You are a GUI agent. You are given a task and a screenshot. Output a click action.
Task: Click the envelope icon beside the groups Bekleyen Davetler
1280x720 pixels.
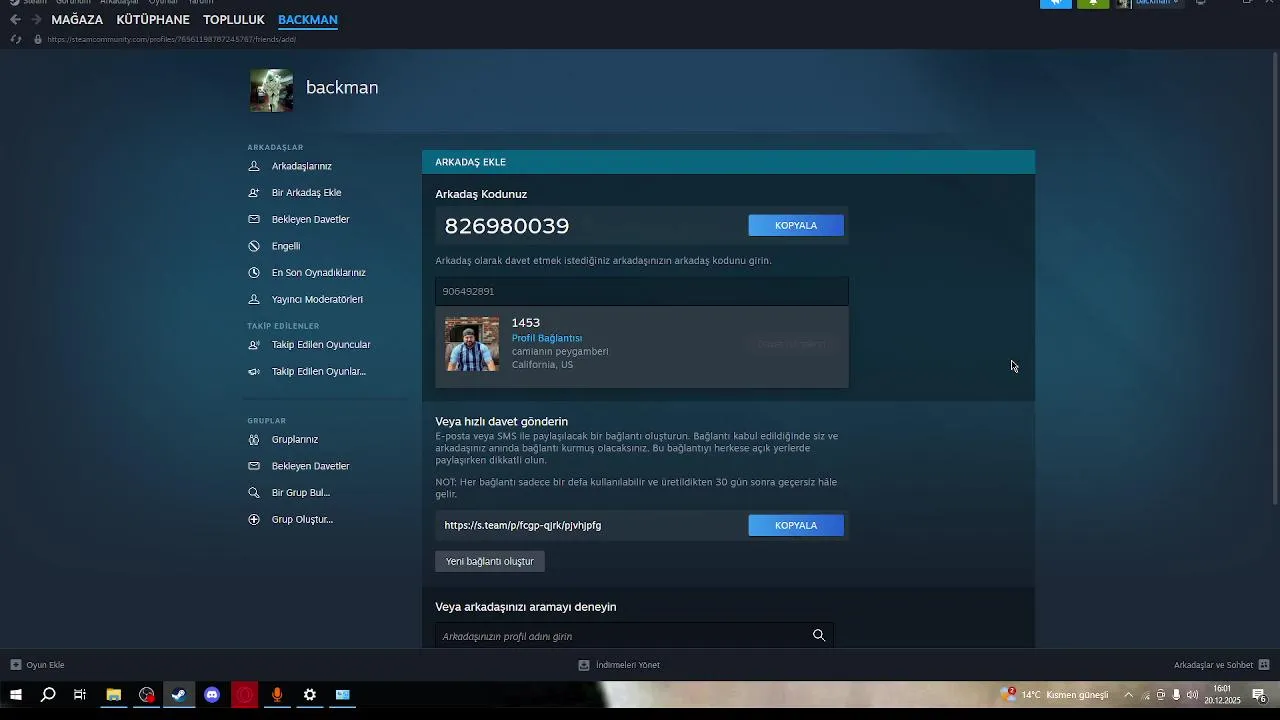[x=254, y=466]
